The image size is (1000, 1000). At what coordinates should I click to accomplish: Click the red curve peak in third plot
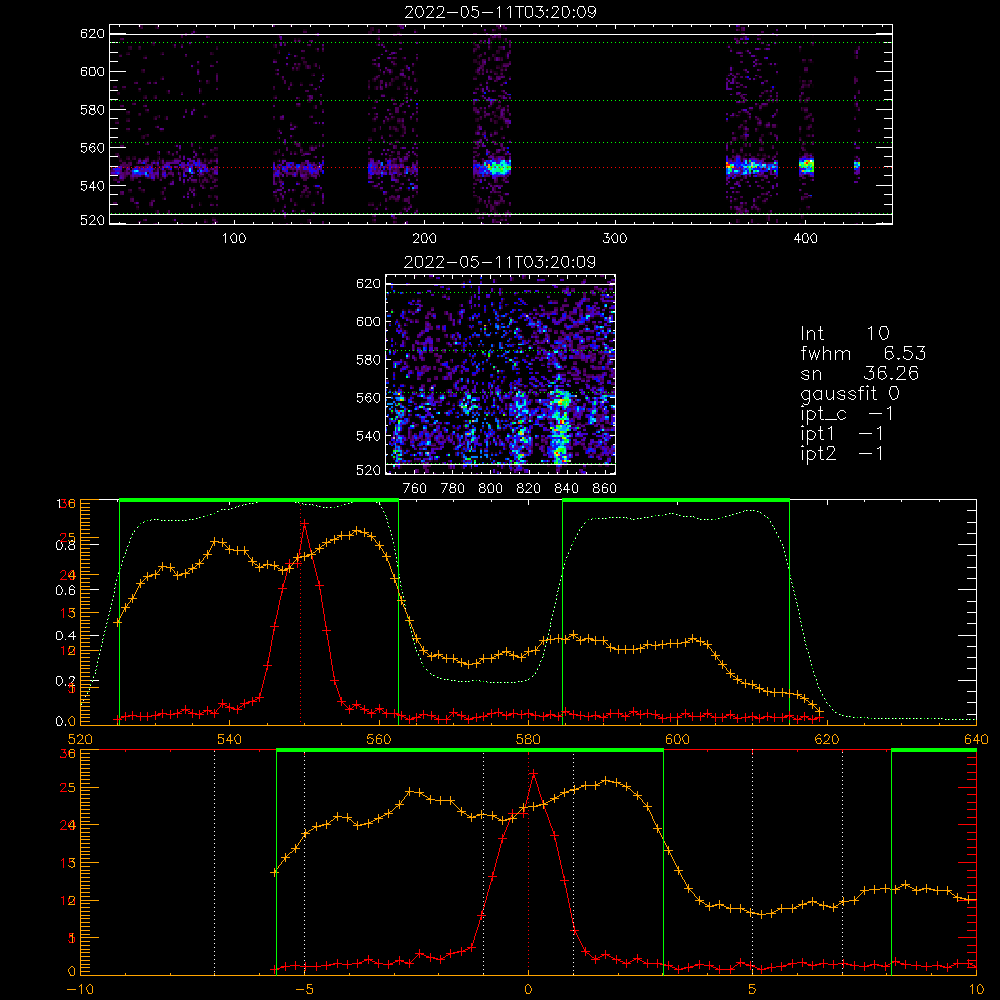(304, 523)
